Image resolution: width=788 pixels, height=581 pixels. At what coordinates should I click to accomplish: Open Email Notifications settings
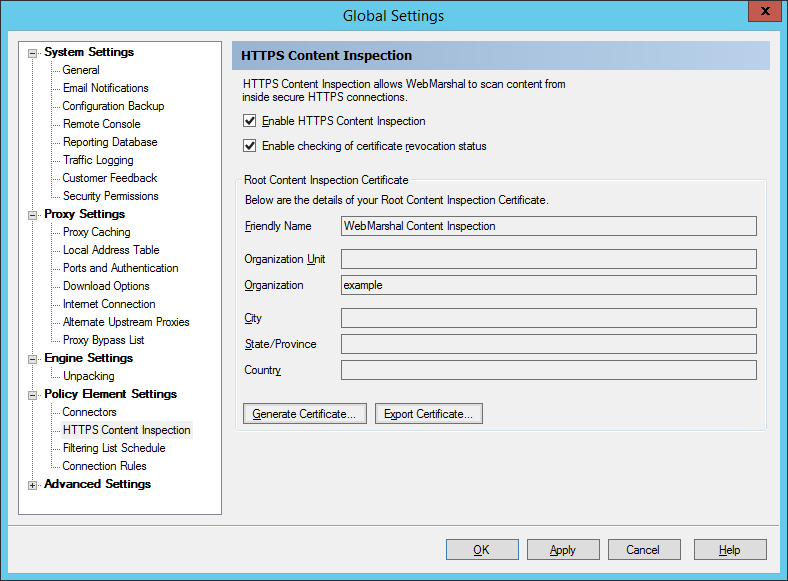105,88
